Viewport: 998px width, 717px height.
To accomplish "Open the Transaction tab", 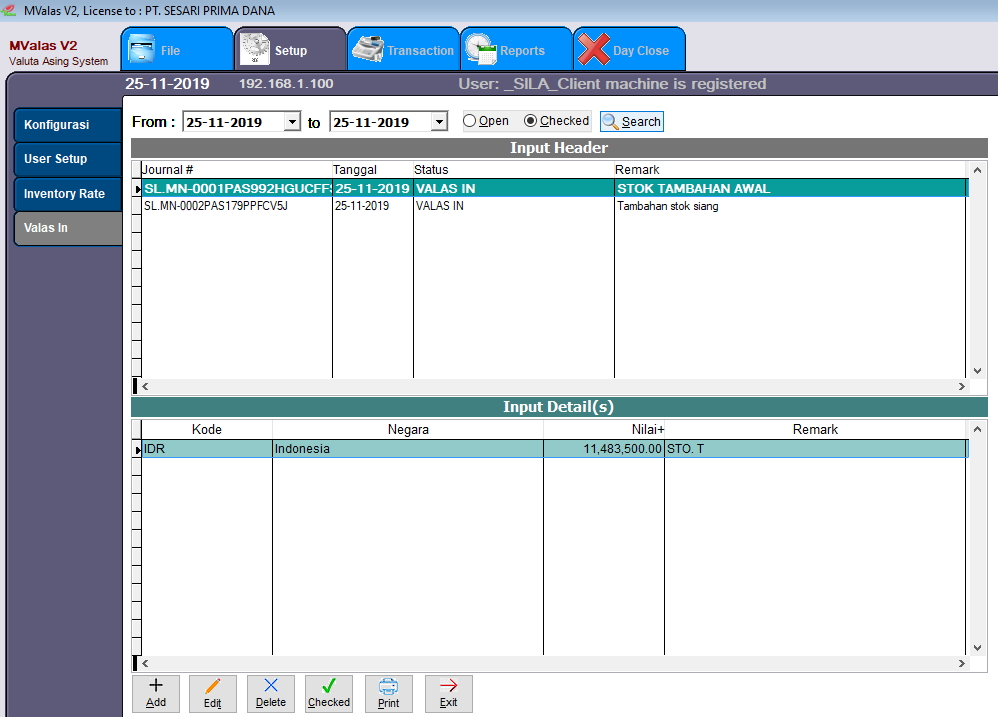I will pyautogui.click(x=403, y=50).
